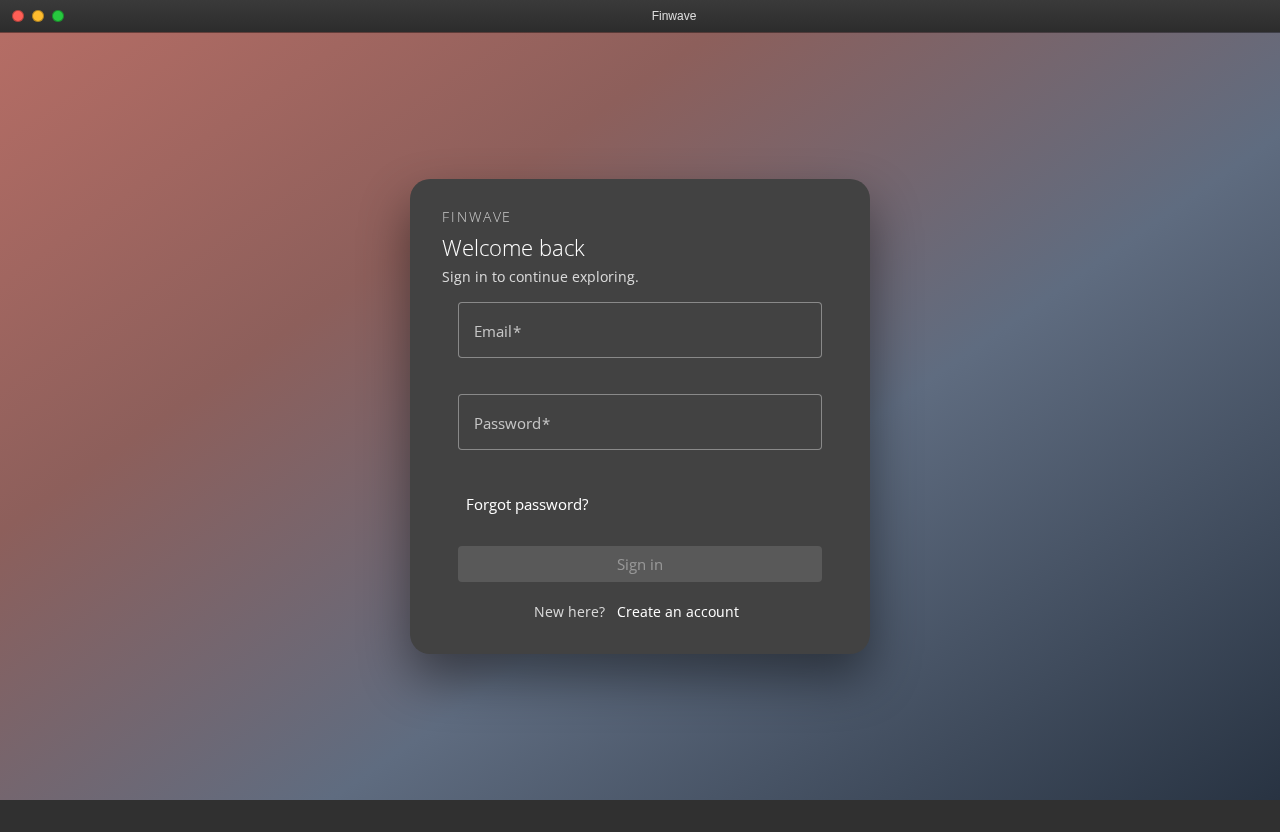Click into the Password field
Viewport: 1280px width, 832px height.
click(x=640, y=422)
